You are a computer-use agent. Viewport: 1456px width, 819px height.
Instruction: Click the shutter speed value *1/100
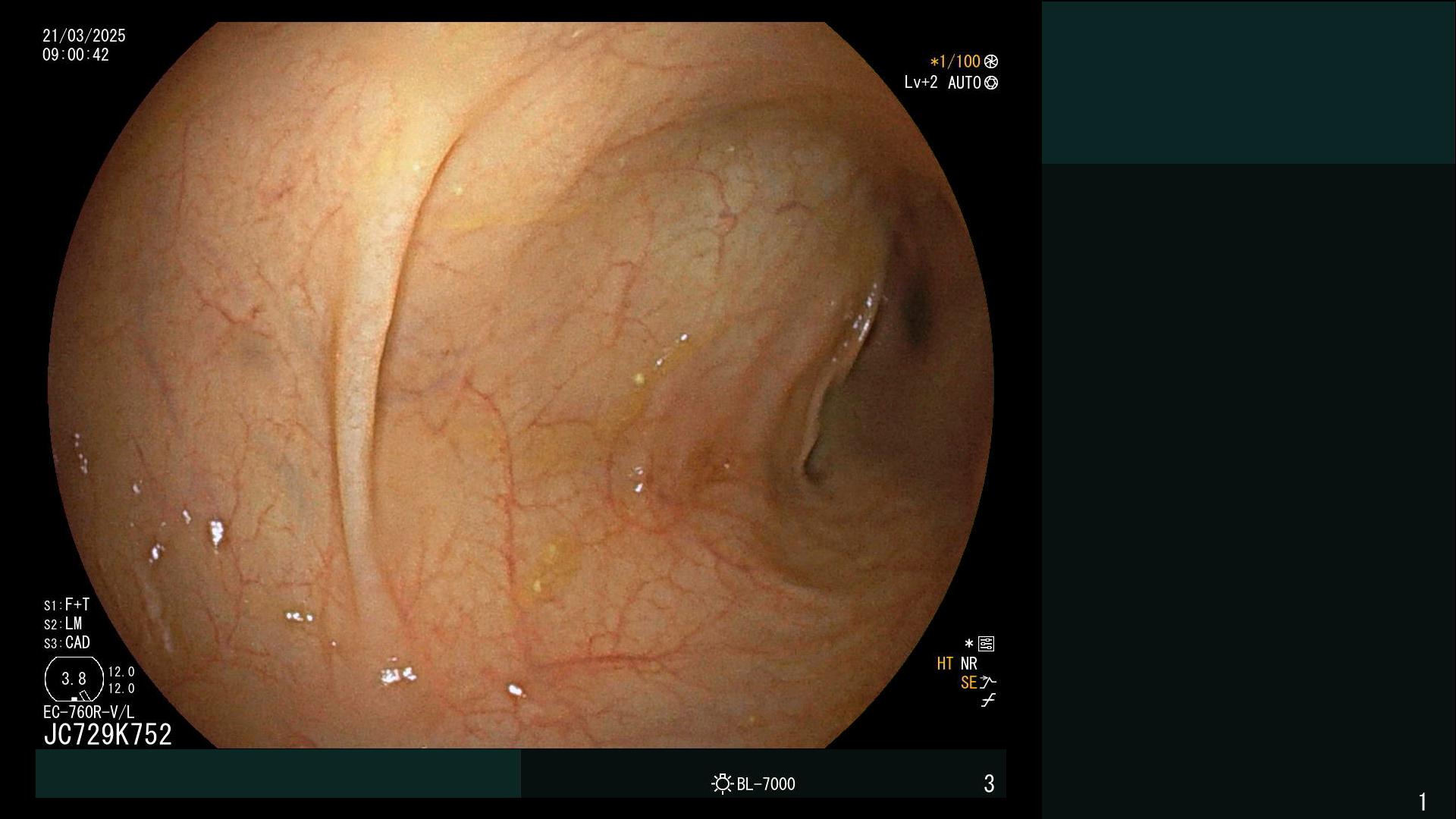pyautogui.click(x=955, y=61)
